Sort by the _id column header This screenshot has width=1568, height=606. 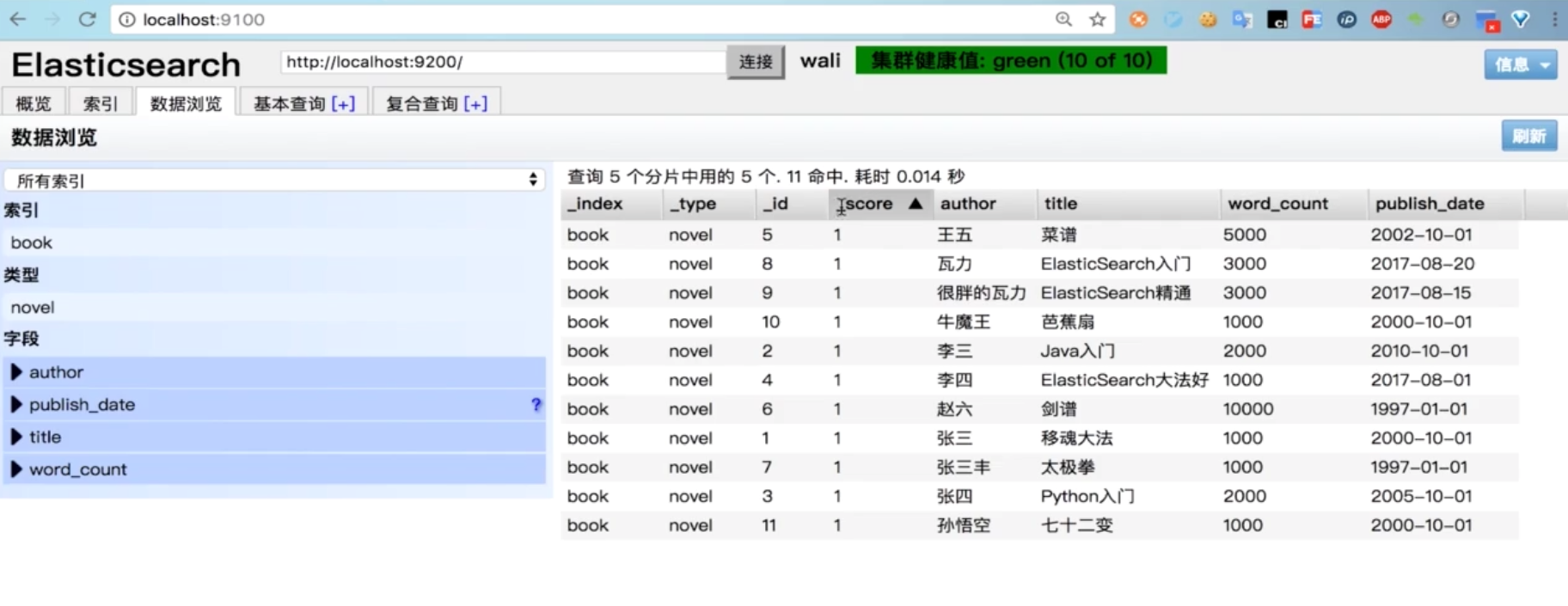point(792,204)
